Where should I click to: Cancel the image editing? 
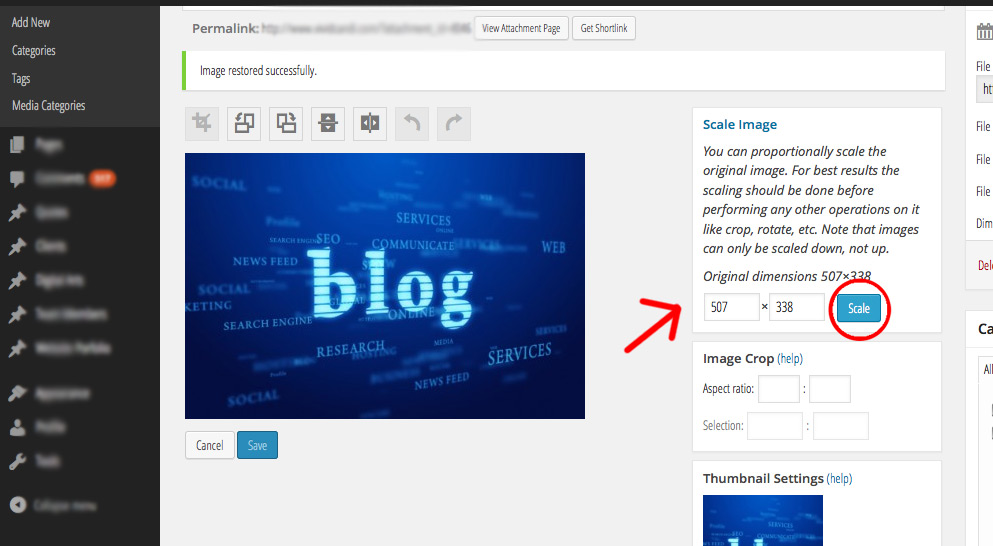pyautogui.click(x=210, y=445)
